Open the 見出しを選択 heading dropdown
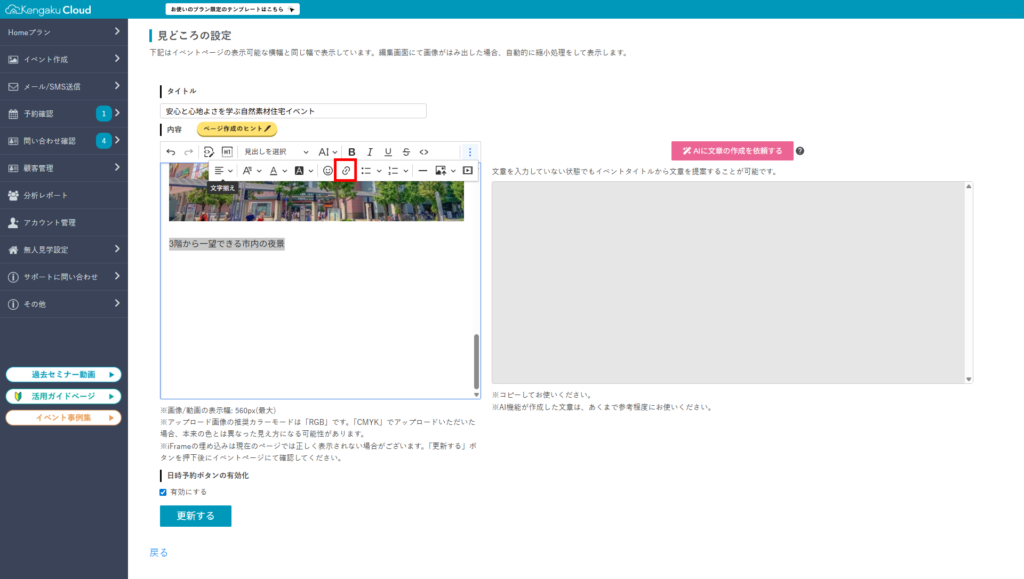Viewport: 1024px width, 579px height. point(276,152)
